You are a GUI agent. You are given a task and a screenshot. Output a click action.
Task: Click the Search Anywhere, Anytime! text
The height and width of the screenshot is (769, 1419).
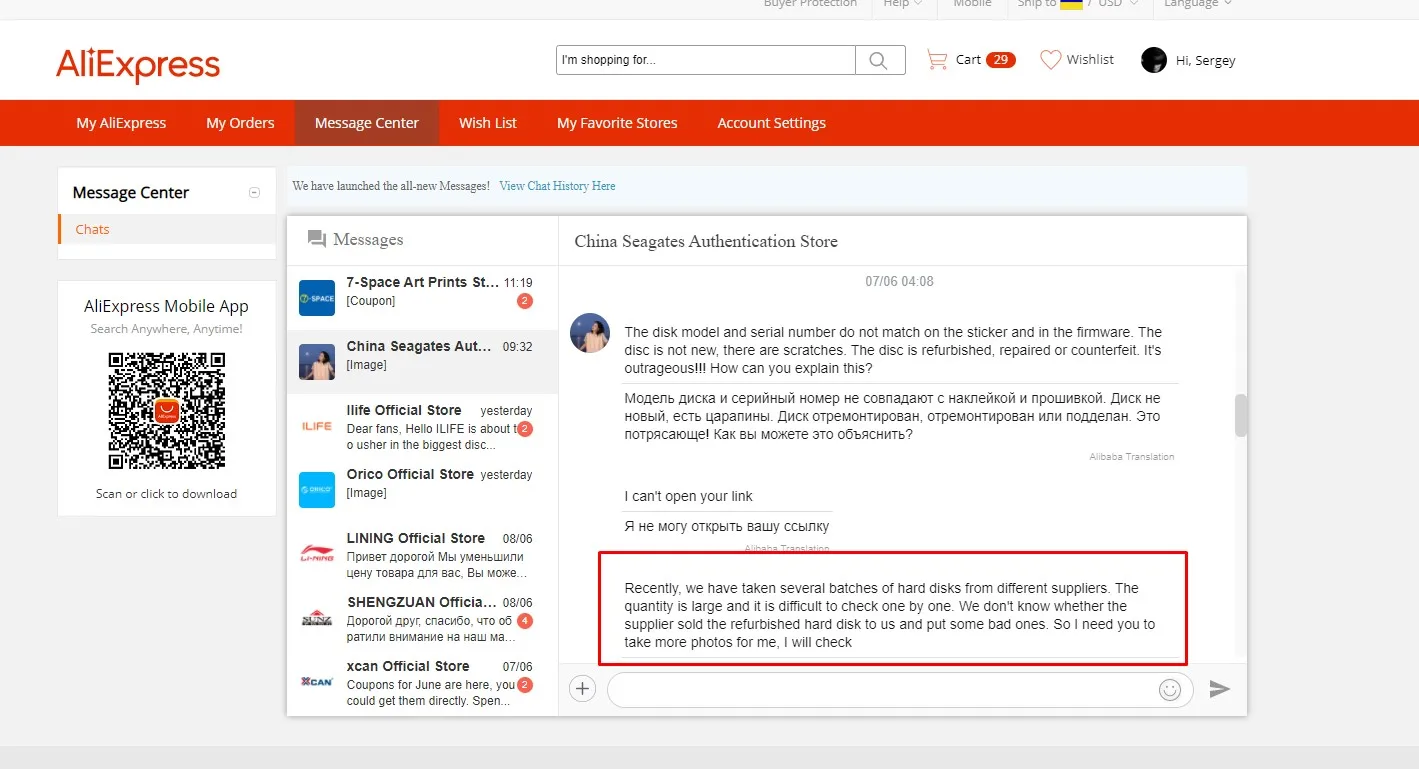tap(166, 329)
